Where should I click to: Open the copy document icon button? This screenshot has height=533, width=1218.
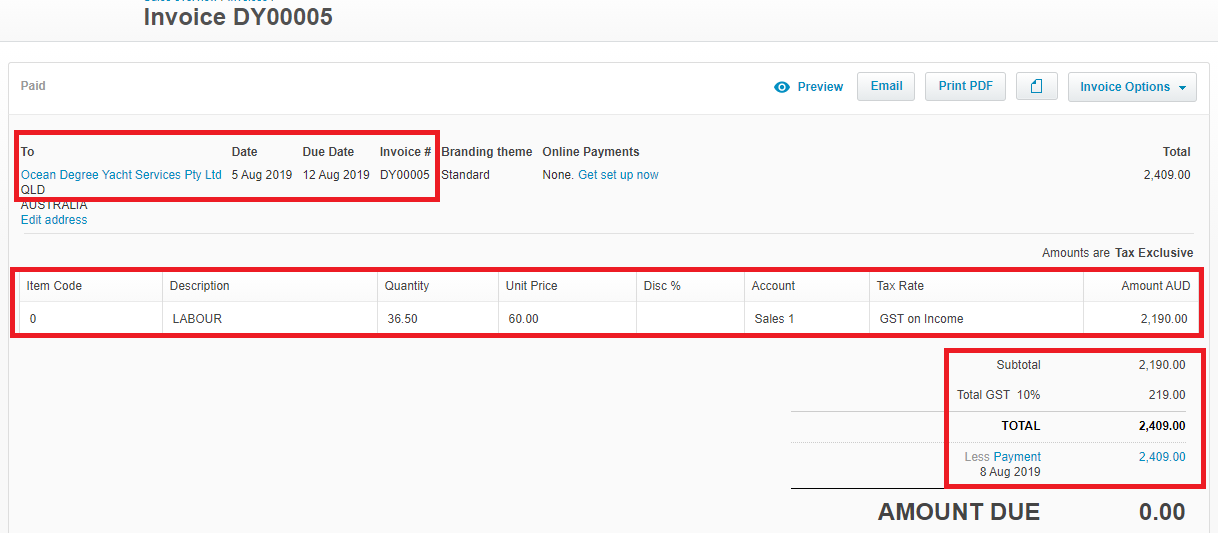click(x=1037, y=87)
